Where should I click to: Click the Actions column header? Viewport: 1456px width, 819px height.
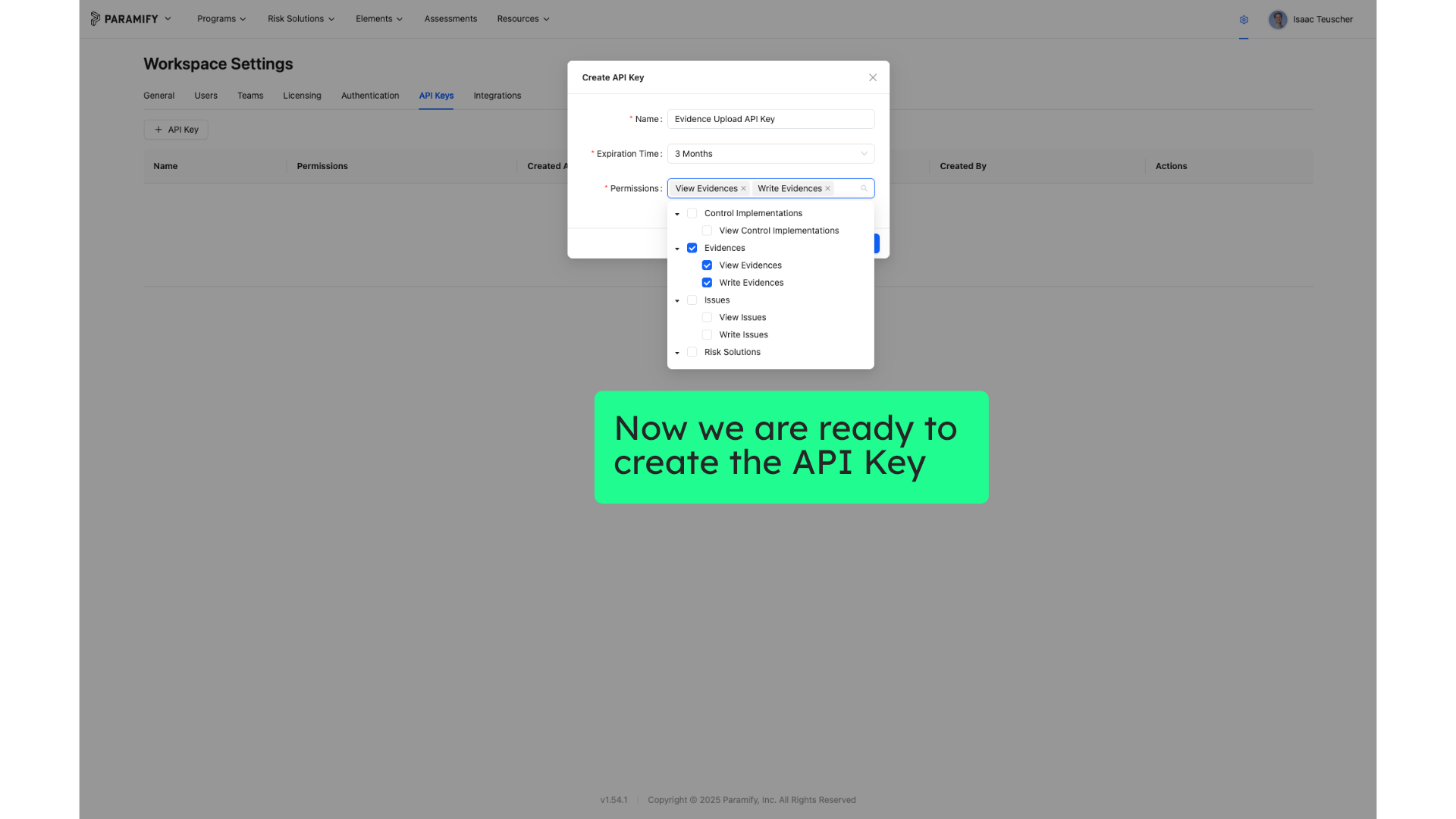coord(1171,166)
